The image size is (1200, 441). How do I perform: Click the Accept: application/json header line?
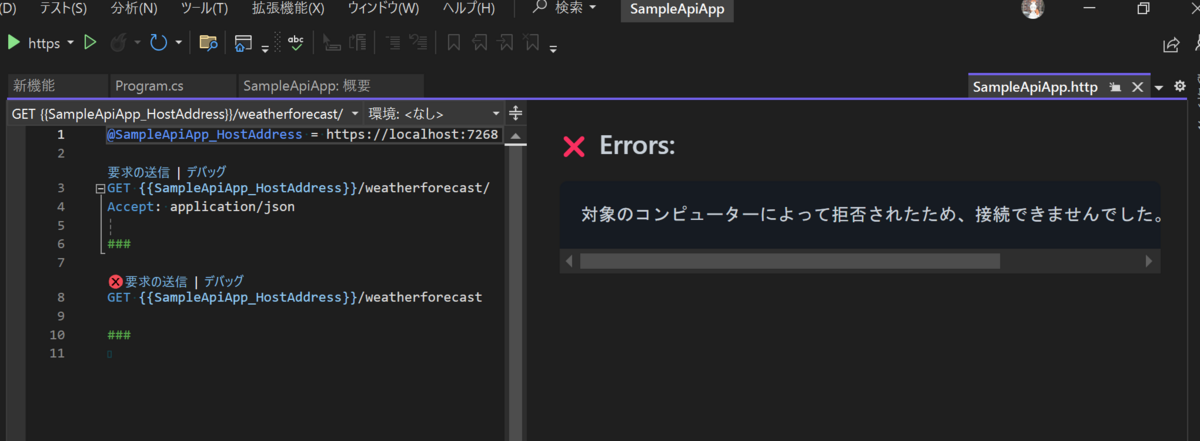201,207
